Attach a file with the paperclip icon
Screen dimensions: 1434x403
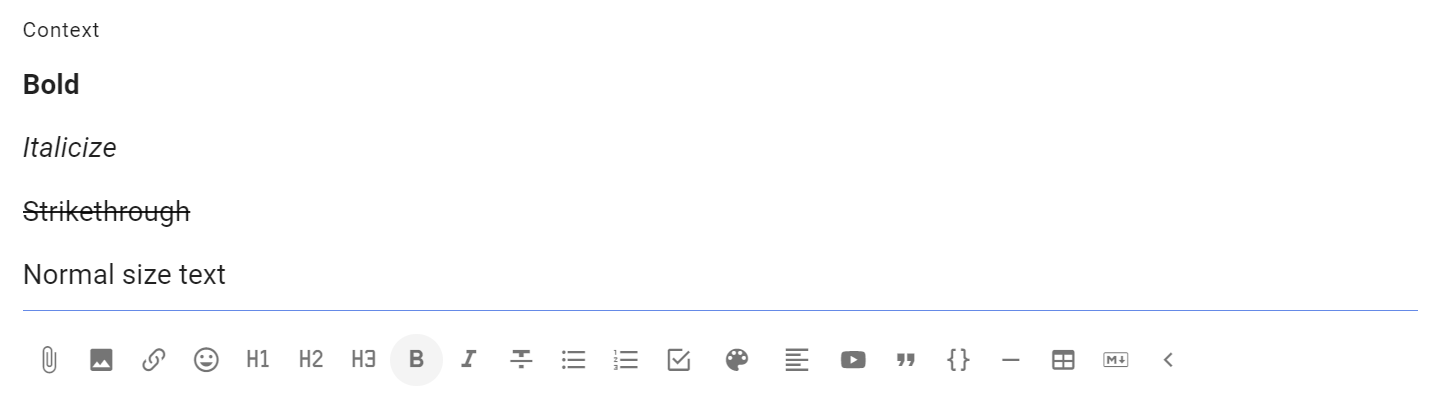coord(48,360)
